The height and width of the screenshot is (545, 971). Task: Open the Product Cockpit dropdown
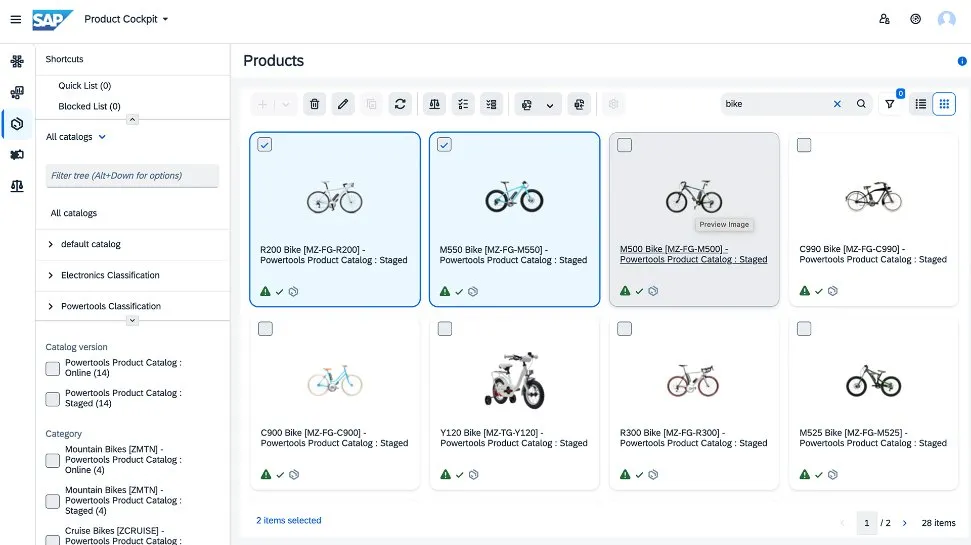[x=126, y=19]
